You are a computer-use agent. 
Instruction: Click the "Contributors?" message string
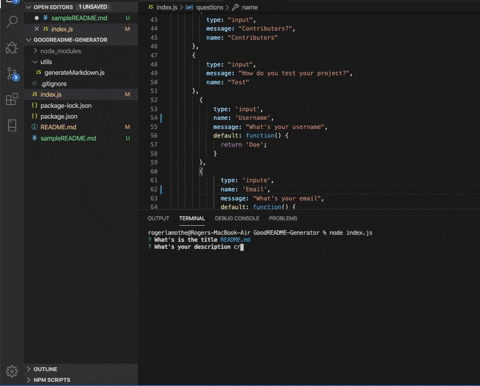click(266, 29)
